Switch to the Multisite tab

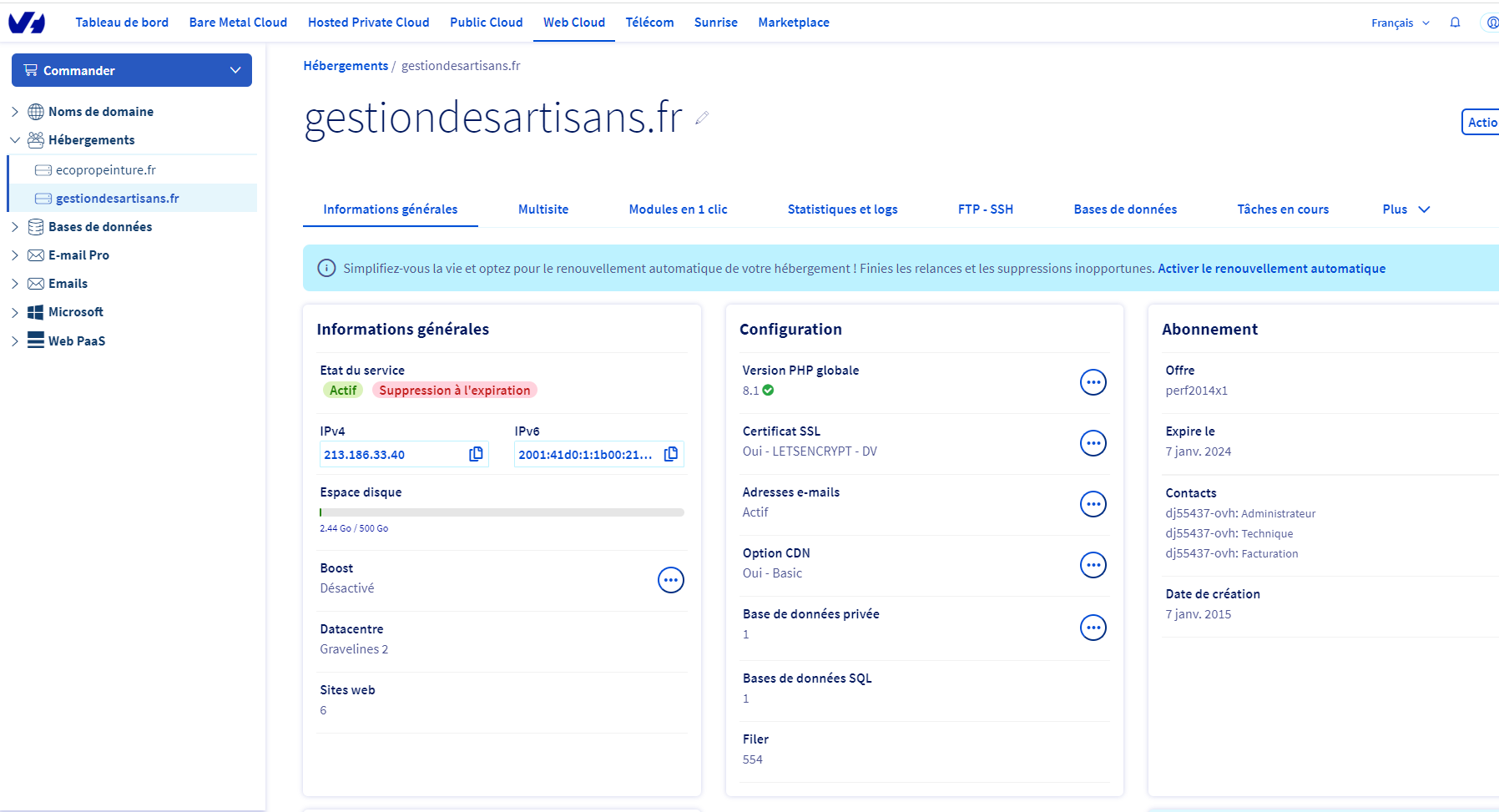[543, 209]
